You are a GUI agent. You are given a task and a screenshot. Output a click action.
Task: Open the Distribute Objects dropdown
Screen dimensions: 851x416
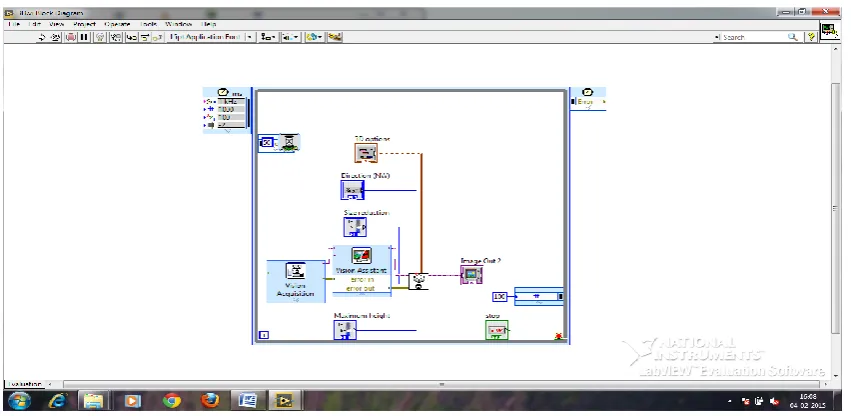click(290, 37)
